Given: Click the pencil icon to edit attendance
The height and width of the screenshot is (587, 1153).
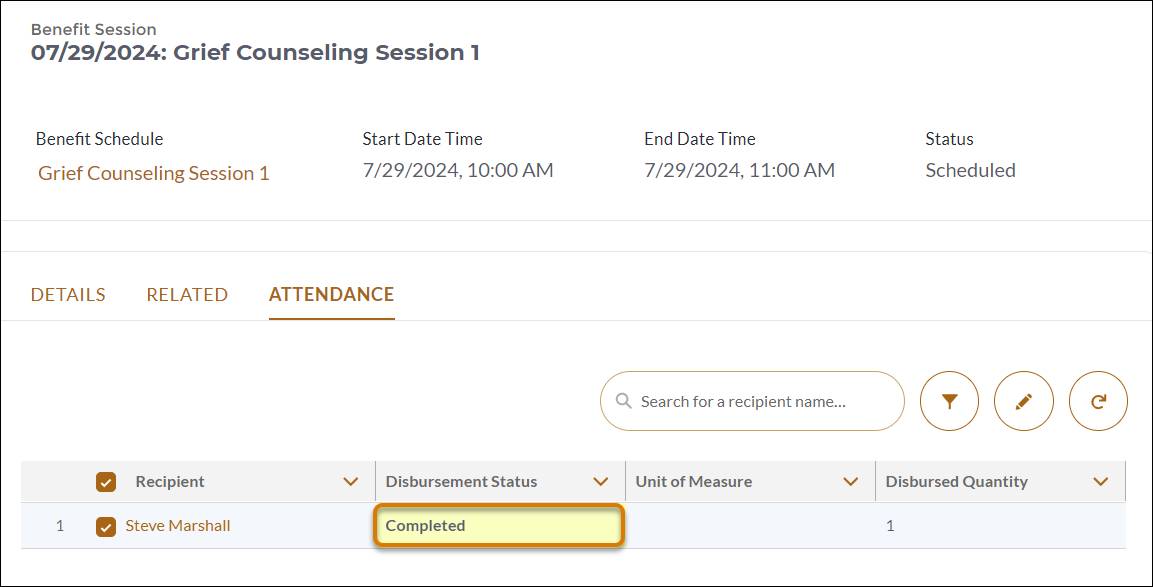Looking at the screenshot, I should click(1023, 400).
